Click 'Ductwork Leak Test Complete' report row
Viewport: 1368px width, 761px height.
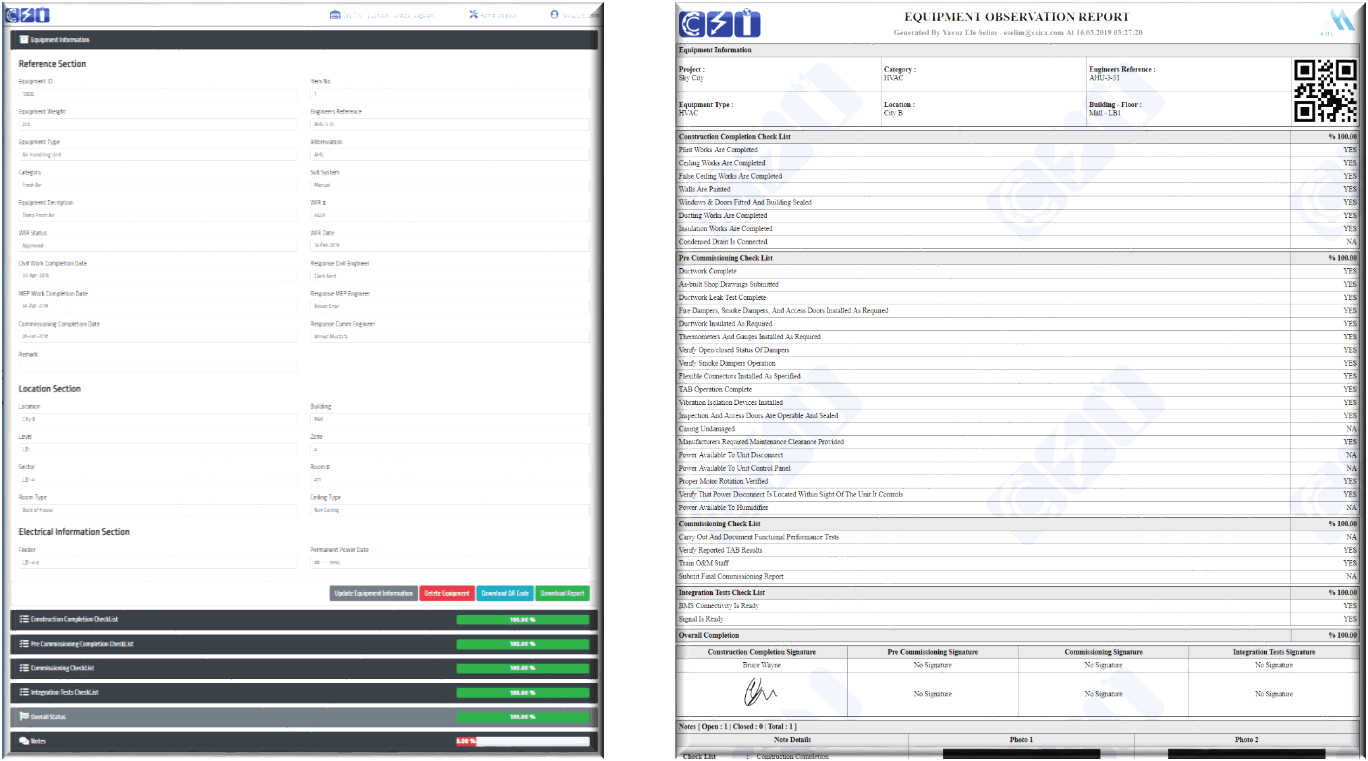click(x=1018, y=297)
